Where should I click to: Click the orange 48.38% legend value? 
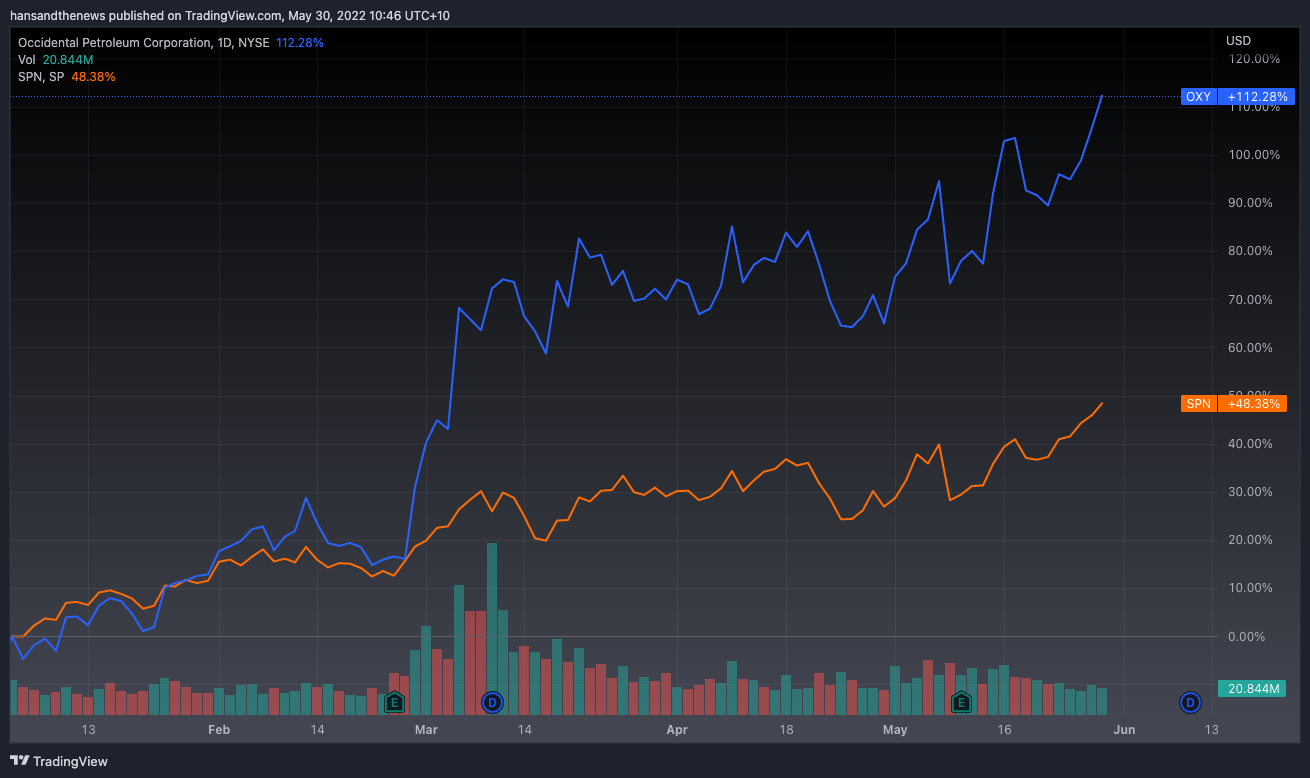point(93,77)
